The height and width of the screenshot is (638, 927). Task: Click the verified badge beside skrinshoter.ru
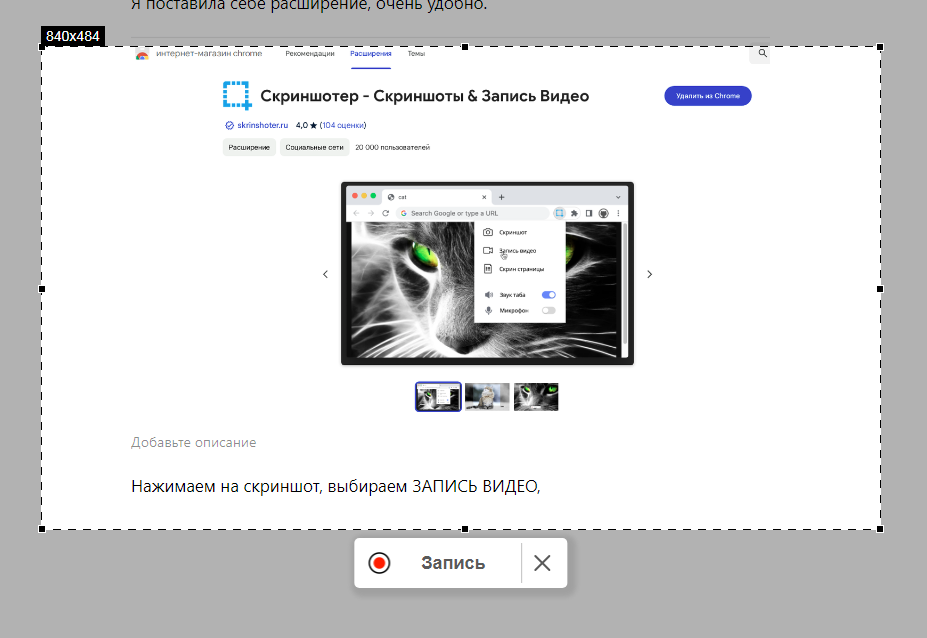[229, 125]
